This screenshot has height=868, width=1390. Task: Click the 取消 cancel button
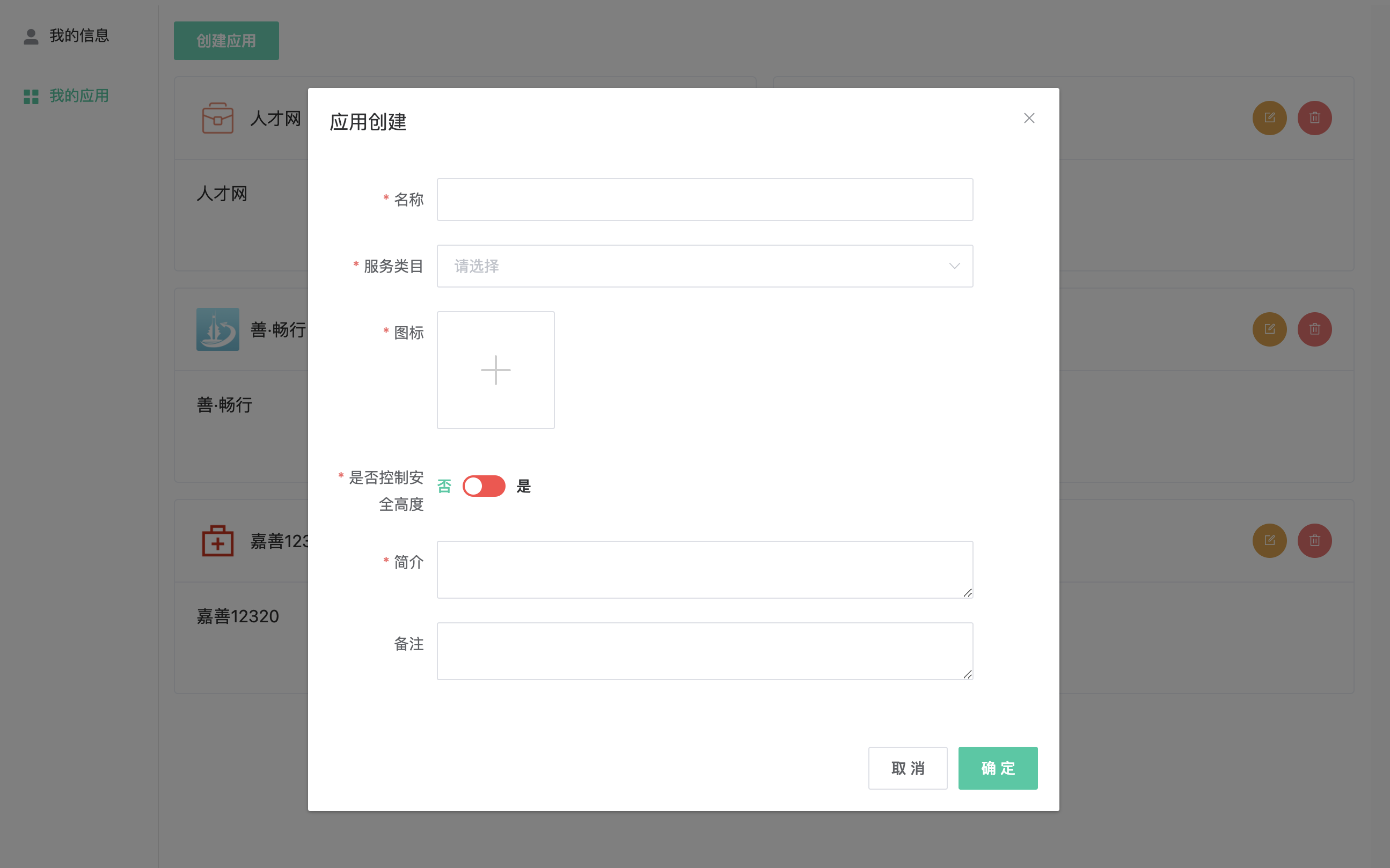[x=907, y=768]
